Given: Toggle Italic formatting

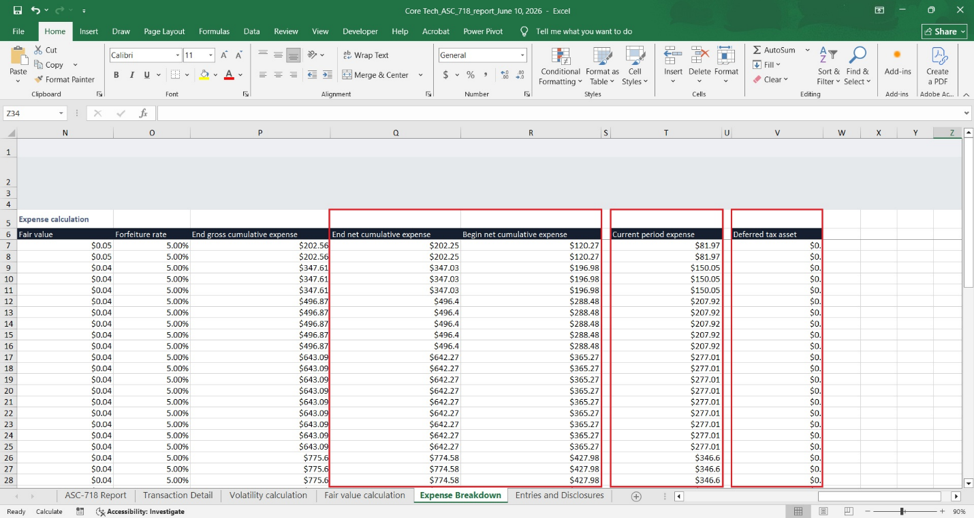Looking at the screenshot, I should (x=132, y=75).
